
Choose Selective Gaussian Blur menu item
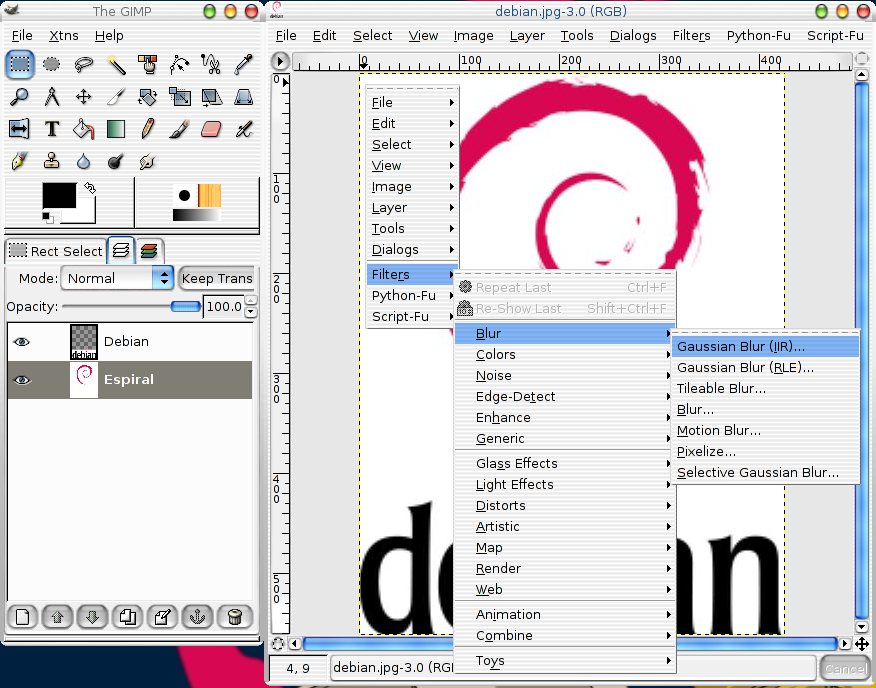coord(764,473)
